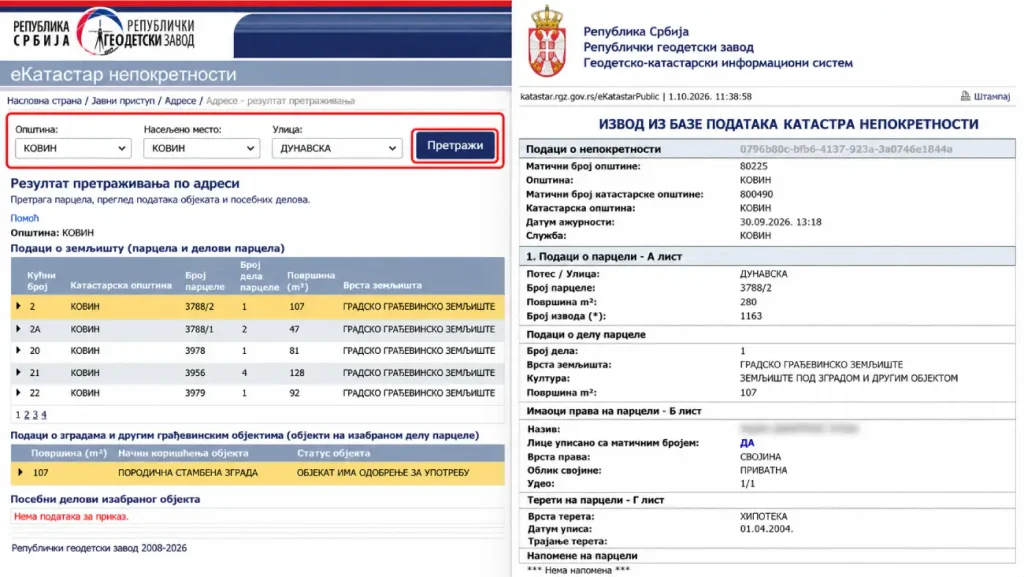Select parcel number 3956 cell
Screen dimensions: 1024x577
(x=195, y=373)
